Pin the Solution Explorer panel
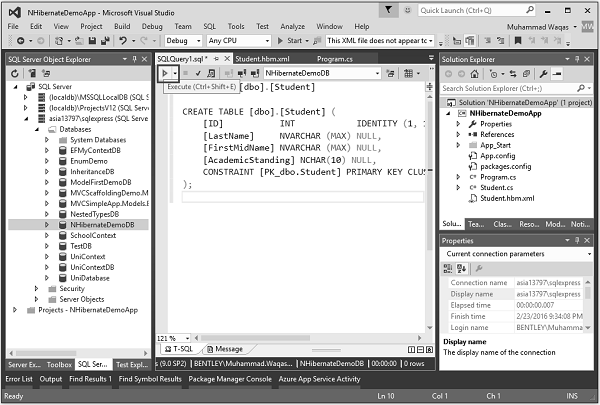Image resolution: width=600 pixels, height=405 pixels. coord(578,59)
